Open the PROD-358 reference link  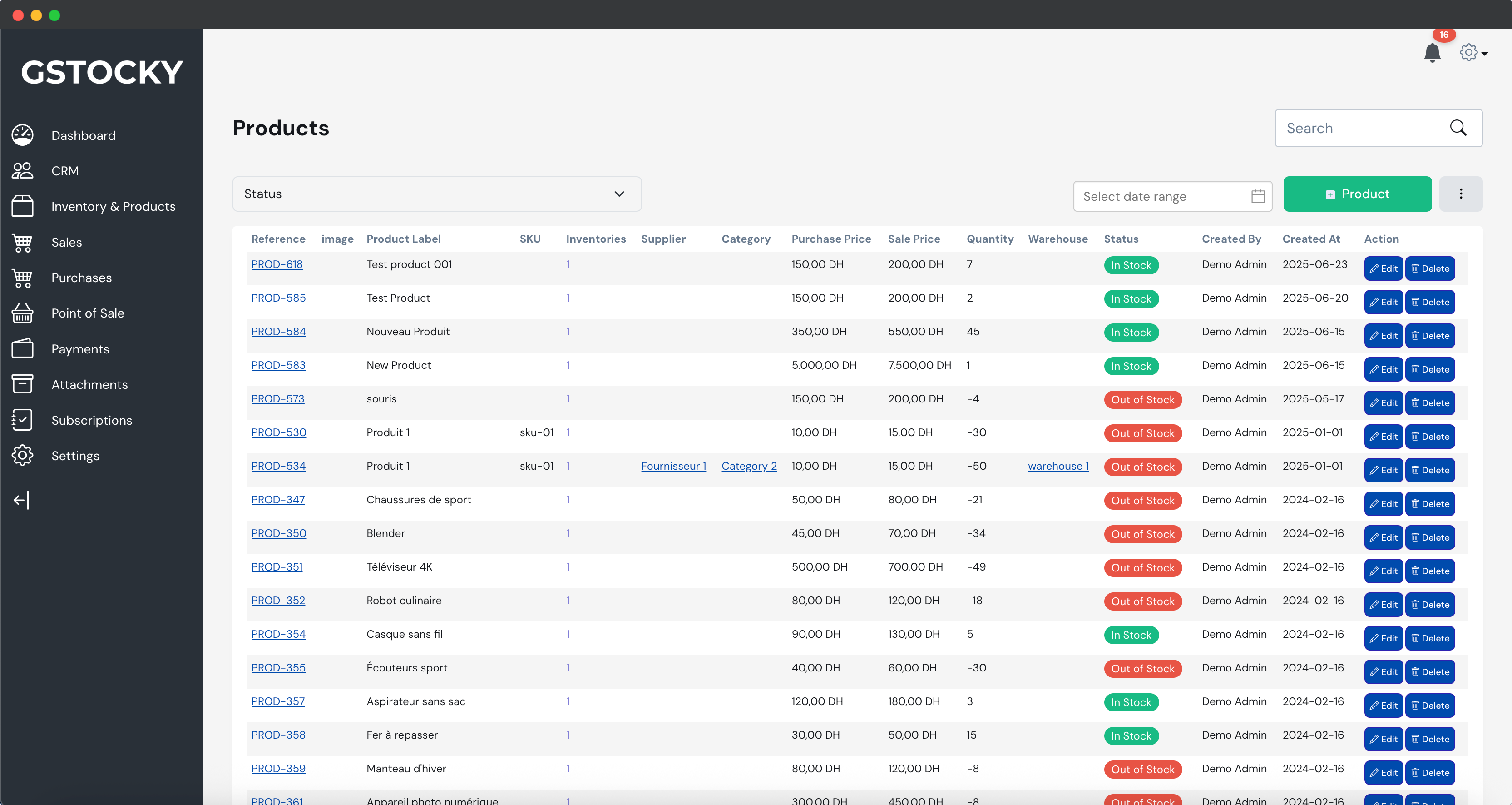[x=278, y=735]
